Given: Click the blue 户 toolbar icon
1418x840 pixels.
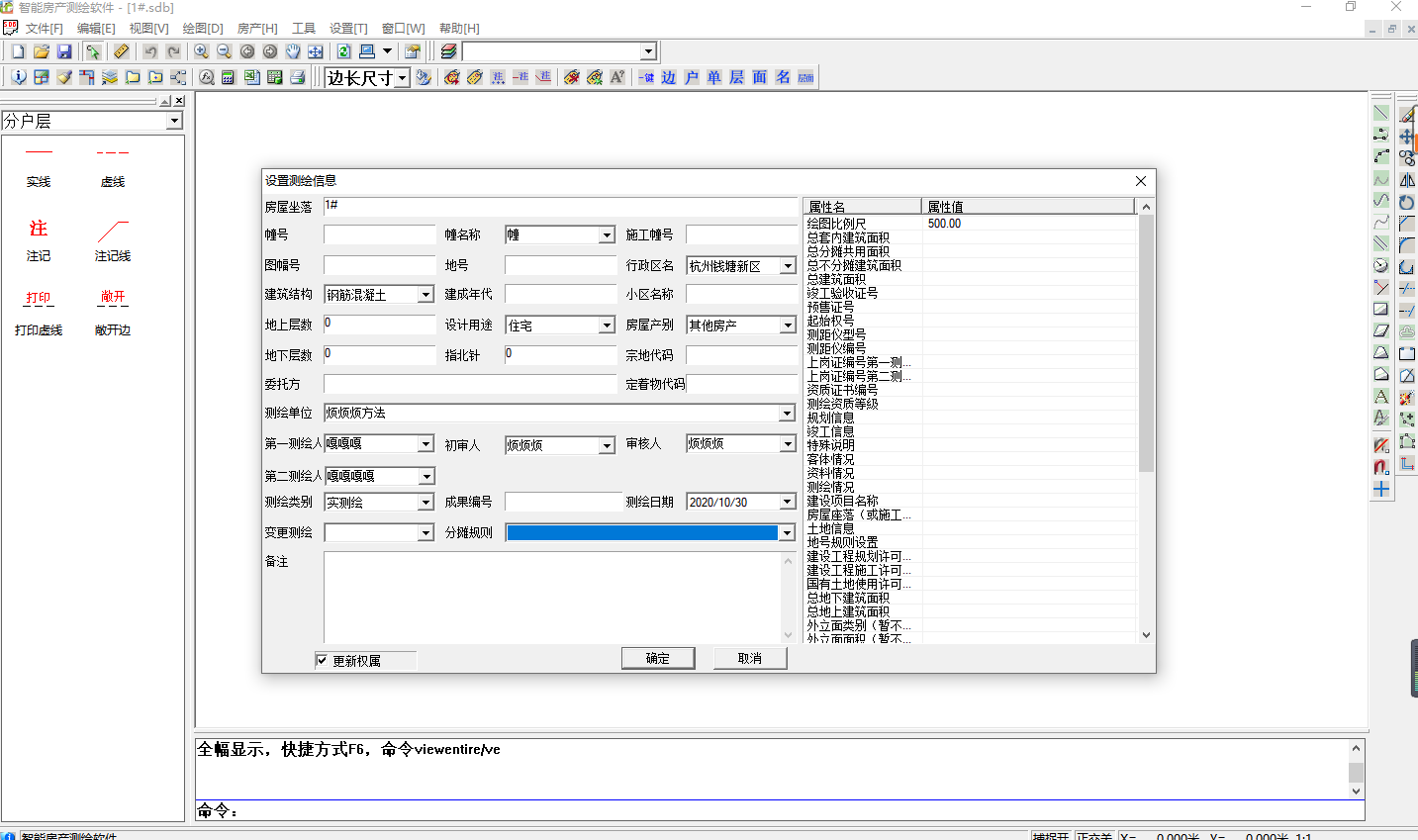Looking at the screenshot, I should coord(692,77).
